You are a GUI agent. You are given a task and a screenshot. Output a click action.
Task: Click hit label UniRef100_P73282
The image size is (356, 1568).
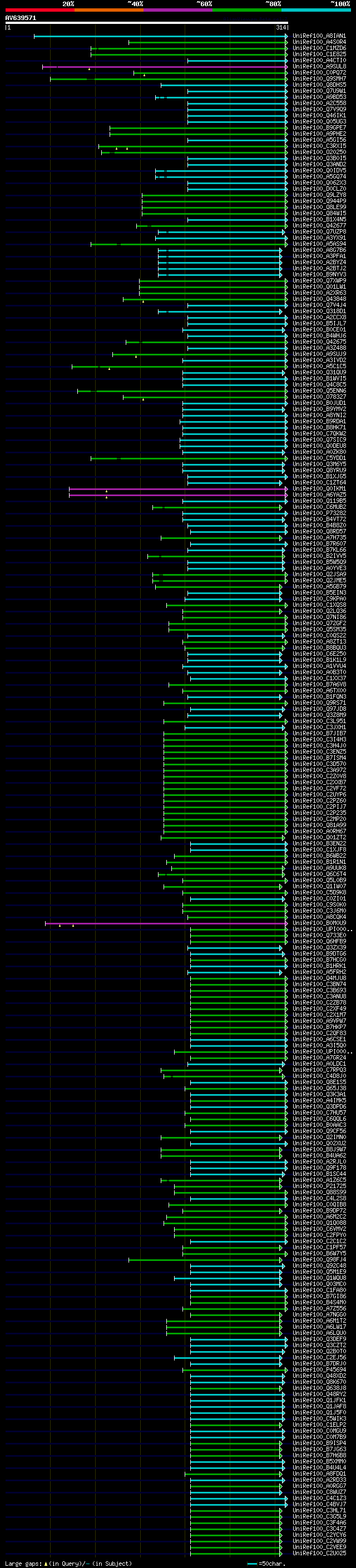[319, 513]
